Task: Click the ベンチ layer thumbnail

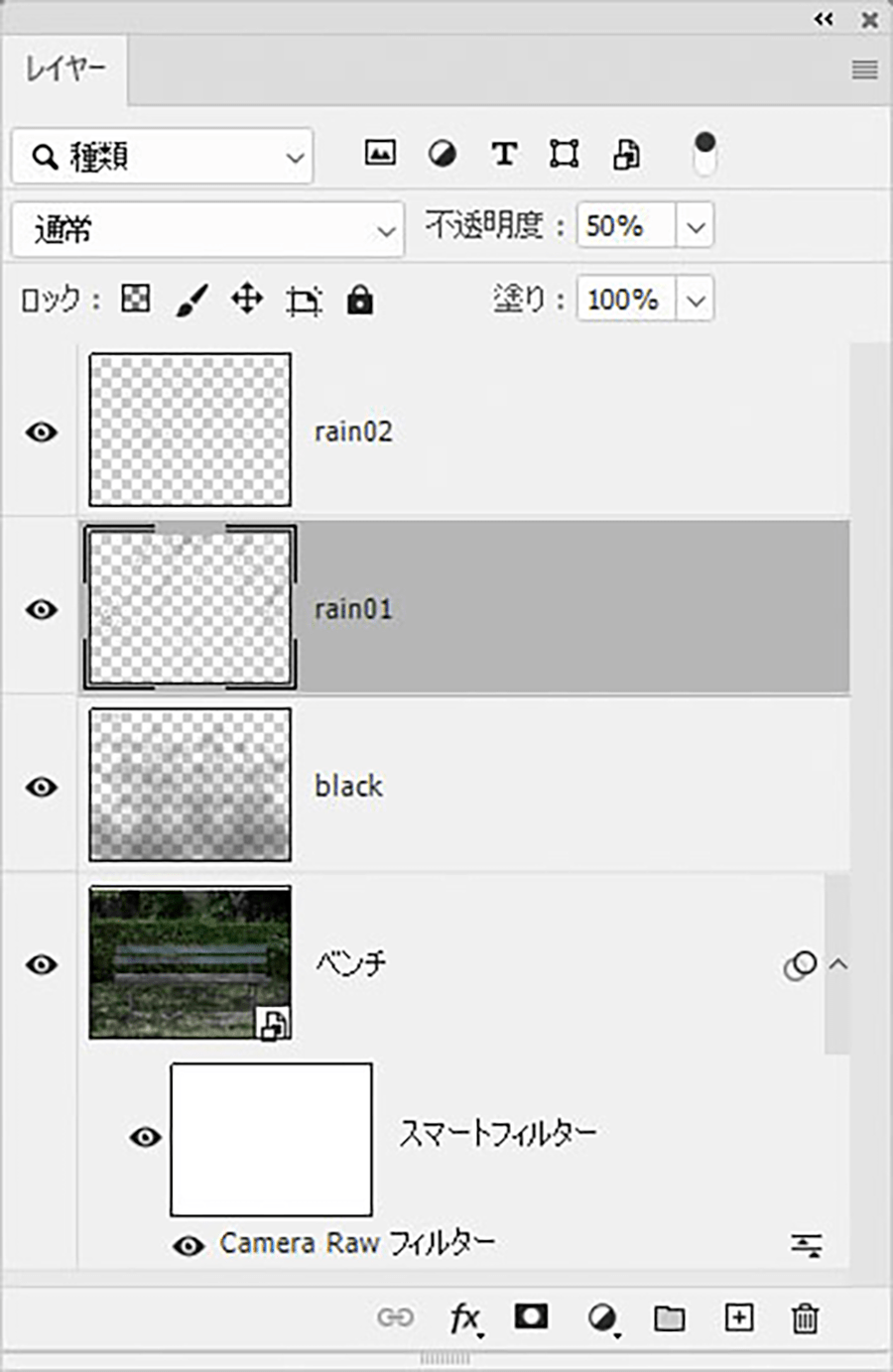Action: (x=190, y=962)
